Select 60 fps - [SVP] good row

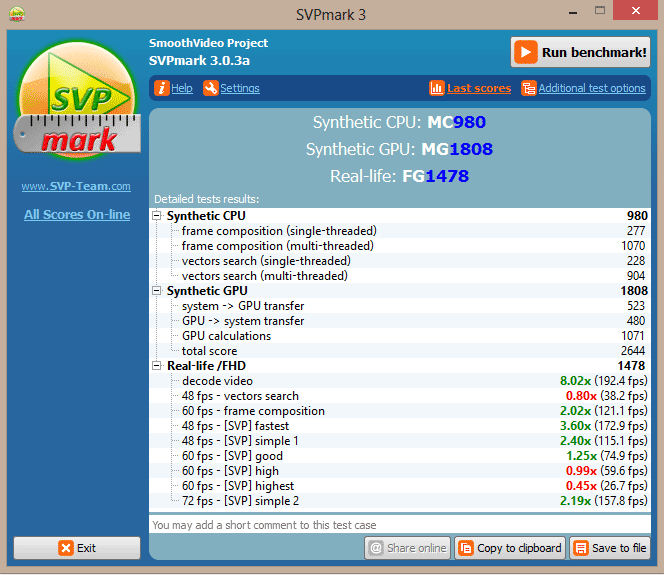coord(400,456)
